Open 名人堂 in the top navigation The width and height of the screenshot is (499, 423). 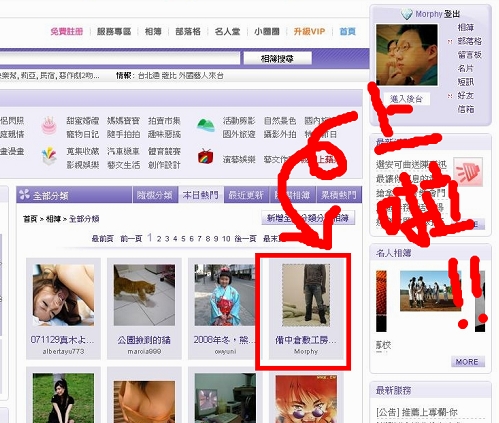click(227, 32)
